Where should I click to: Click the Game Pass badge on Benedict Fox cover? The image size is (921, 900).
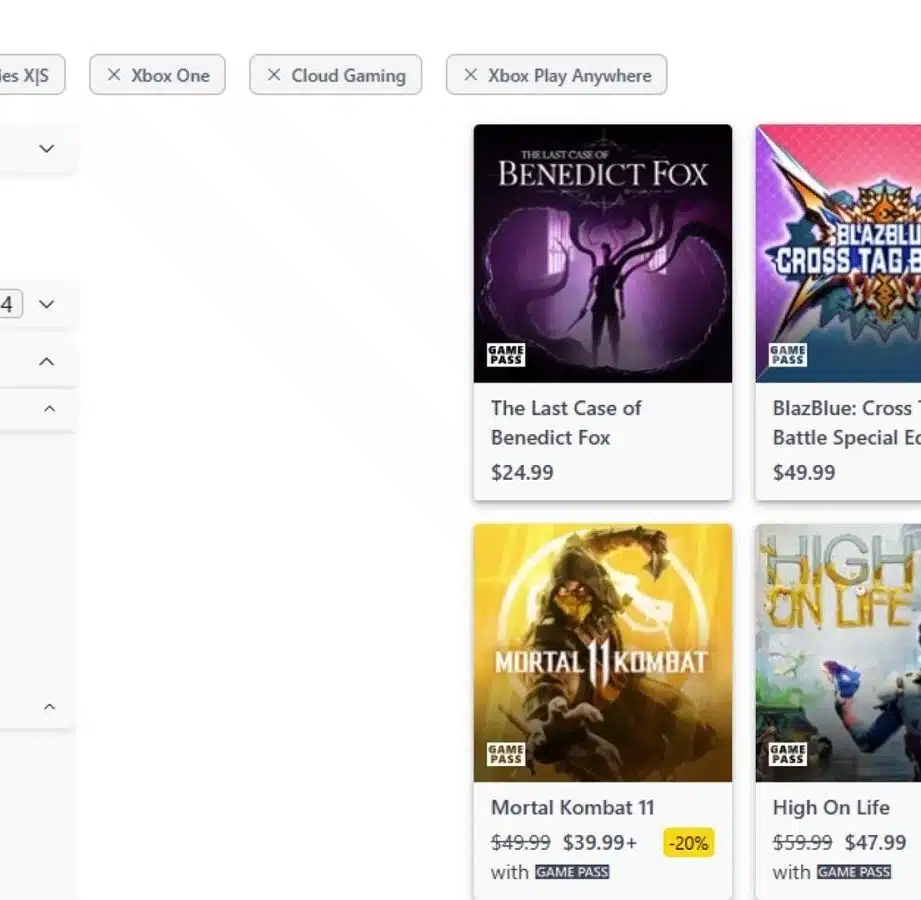coord(506,355)
